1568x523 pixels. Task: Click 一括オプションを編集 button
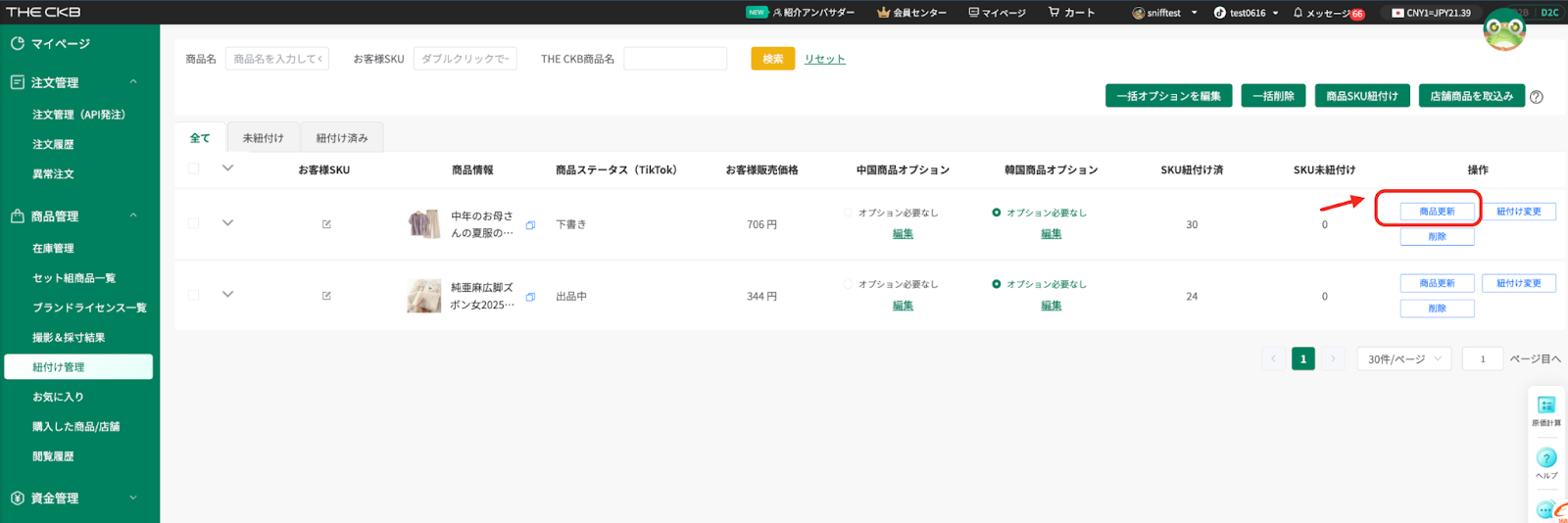(1169, 96)
